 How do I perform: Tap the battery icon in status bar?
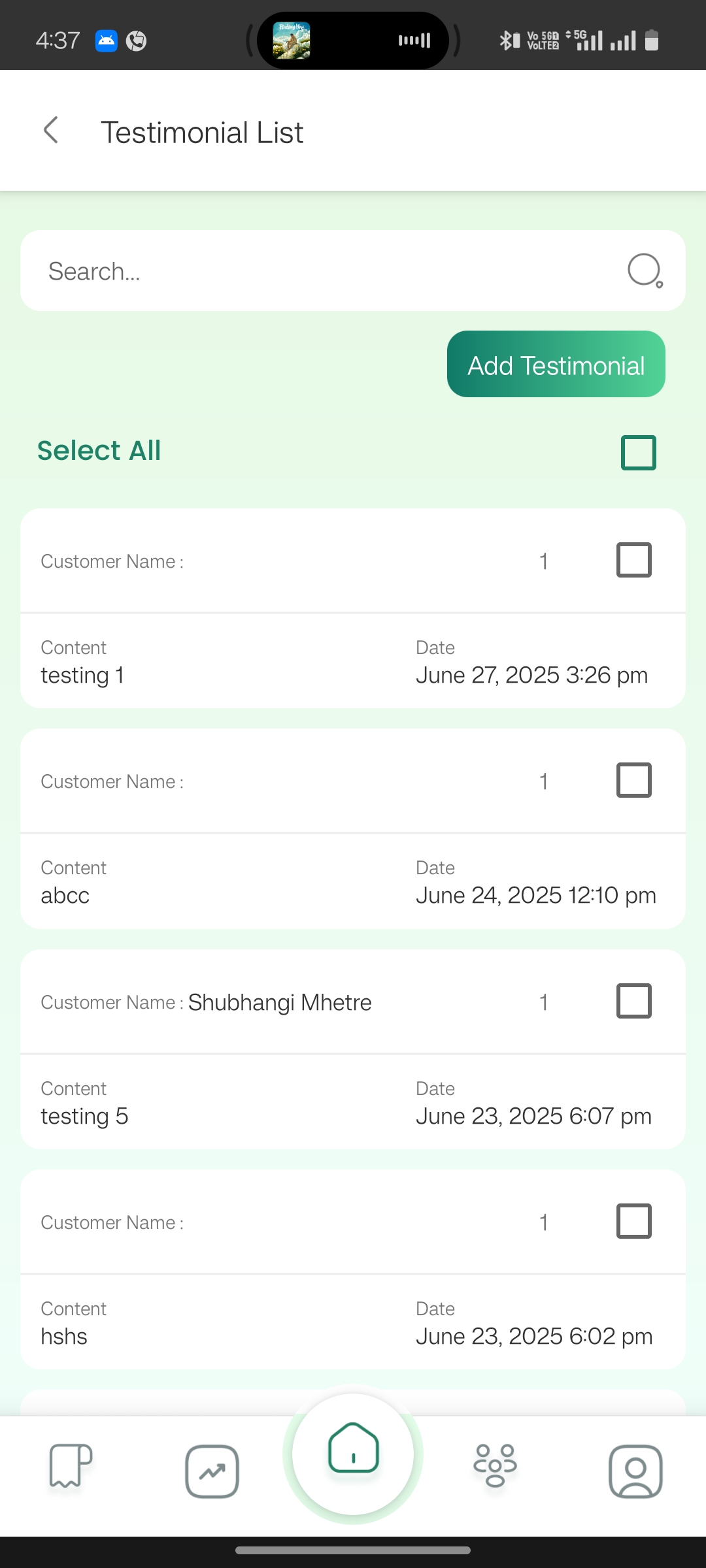(x=652, y=41)
